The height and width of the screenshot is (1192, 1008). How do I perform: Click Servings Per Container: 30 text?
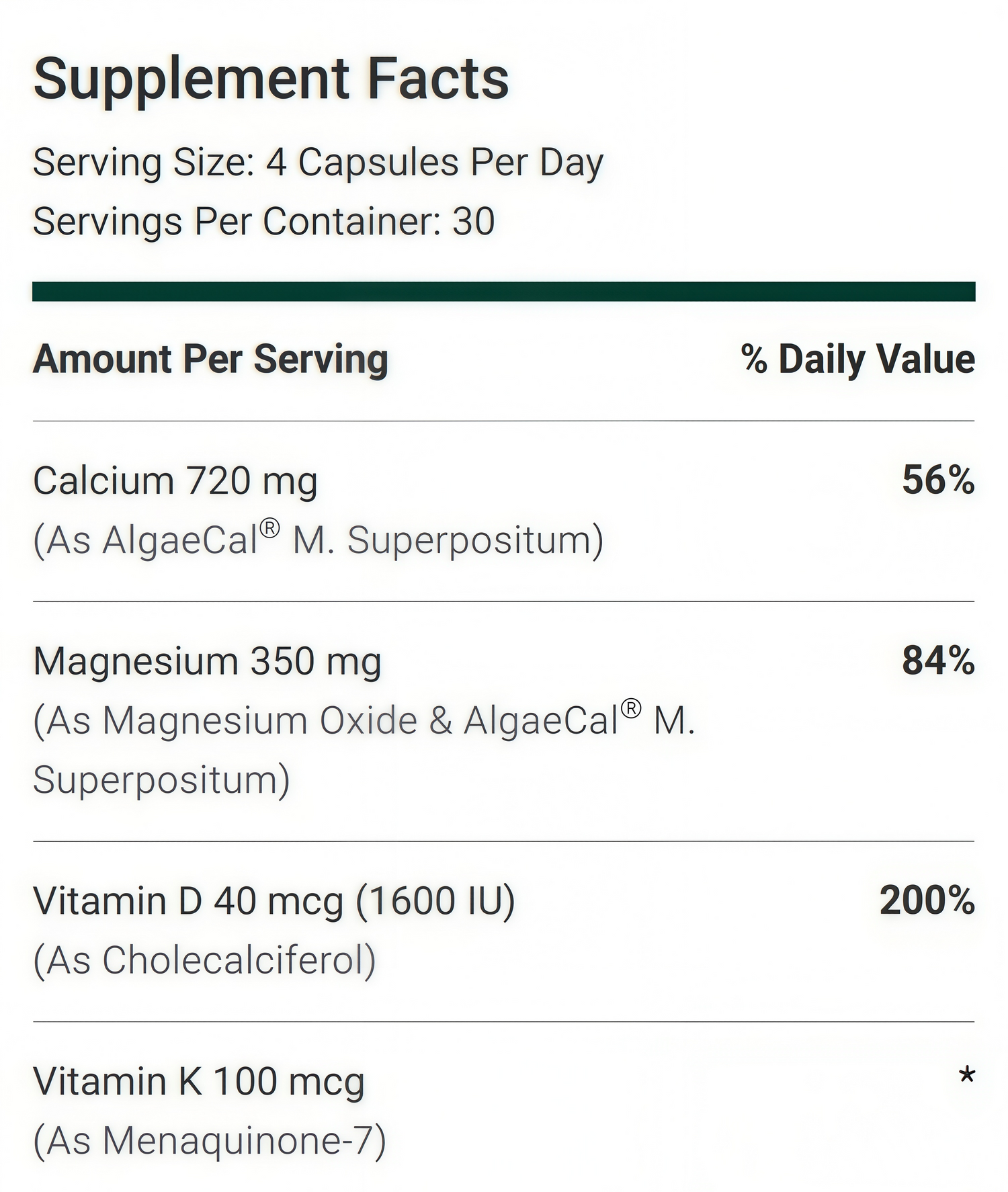coord(263,222)
